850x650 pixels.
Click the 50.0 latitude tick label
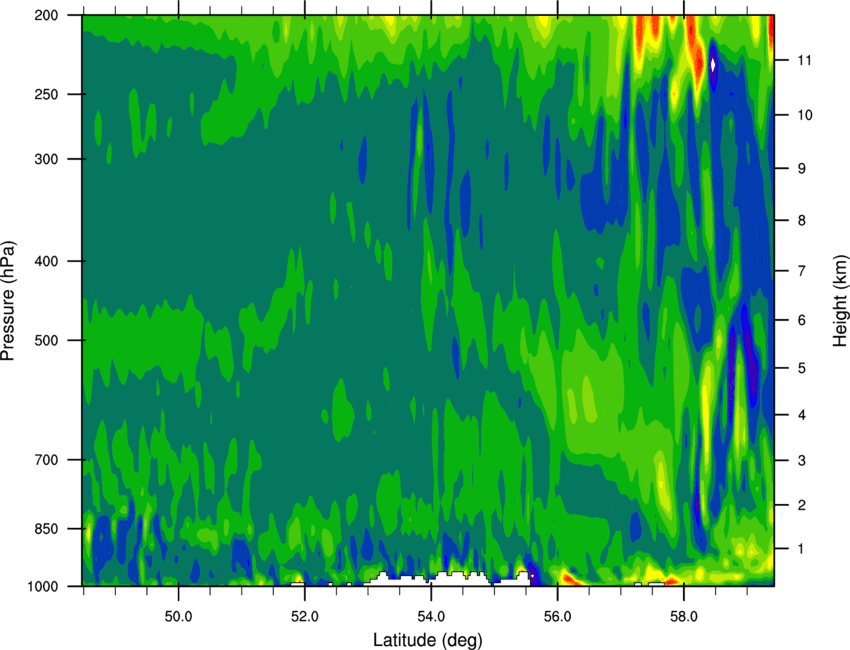tap(178, 617)
